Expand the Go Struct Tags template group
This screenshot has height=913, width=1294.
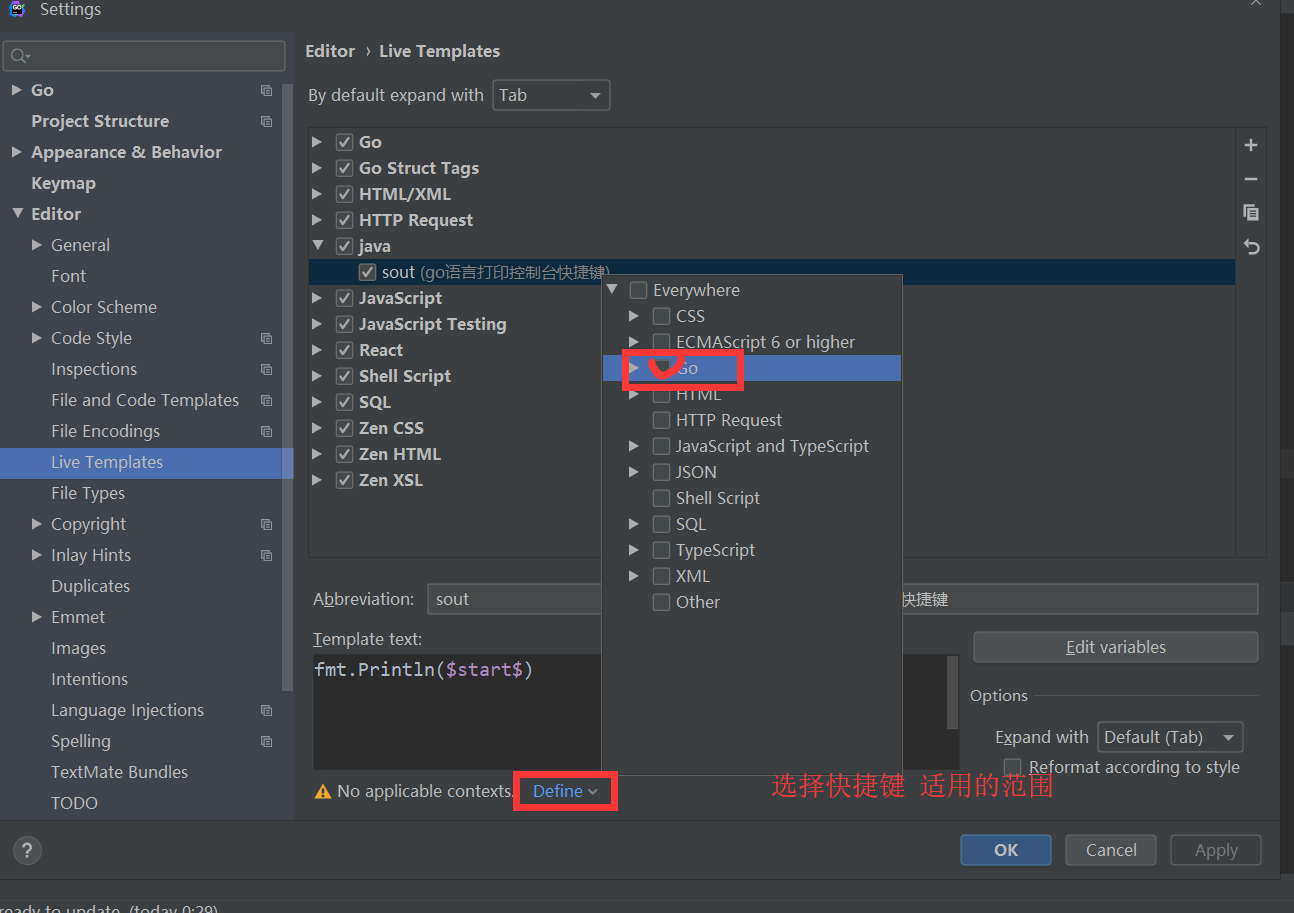click(317, 168)
